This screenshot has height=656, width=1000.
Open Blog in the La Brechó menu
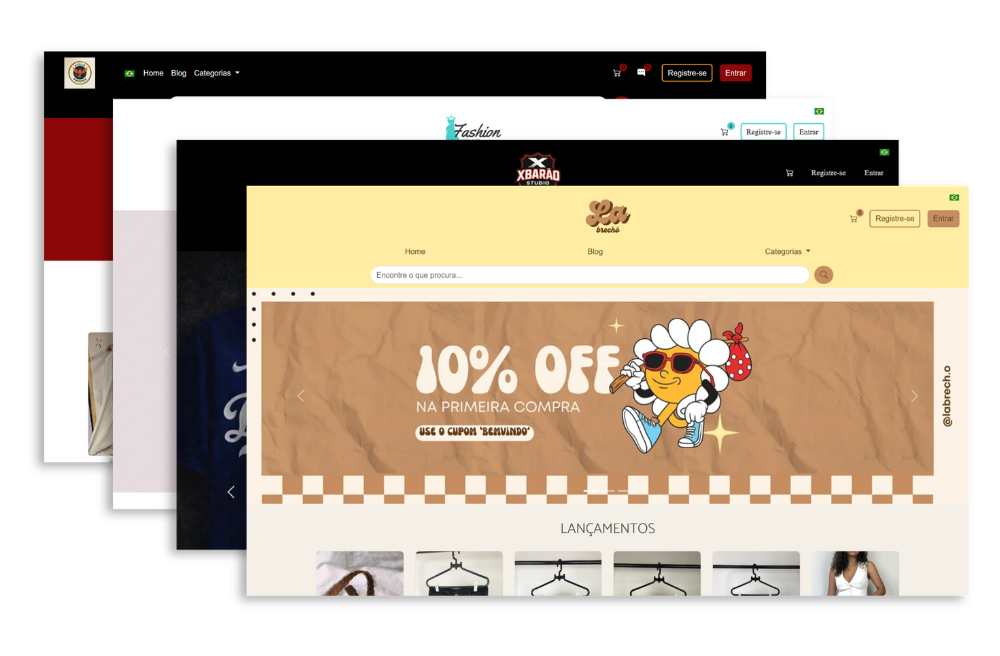click(595, 252)
